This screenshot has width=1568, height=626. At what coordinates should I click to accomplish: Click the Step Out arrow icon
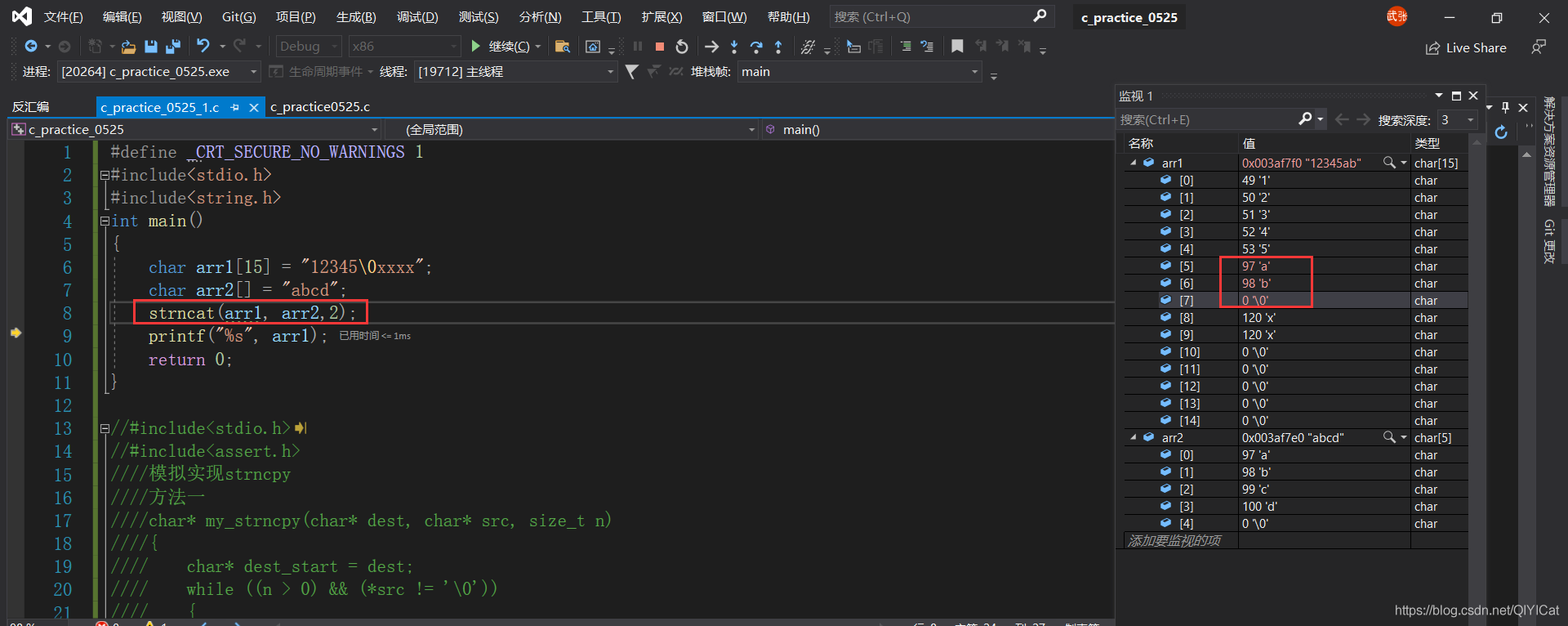778,47
